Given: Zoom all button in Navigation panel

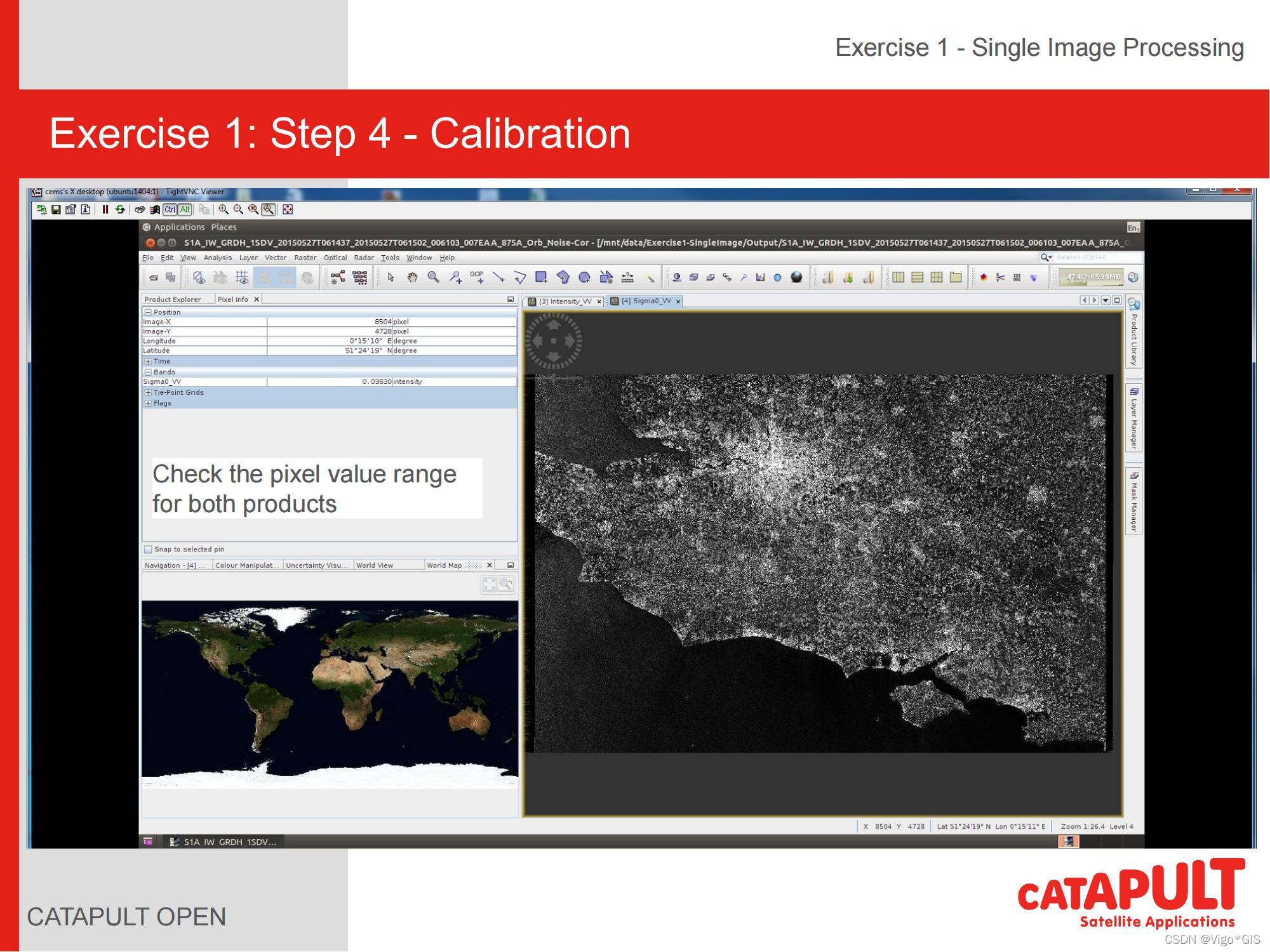Looking at the screenshot, I should coord(490,585).
